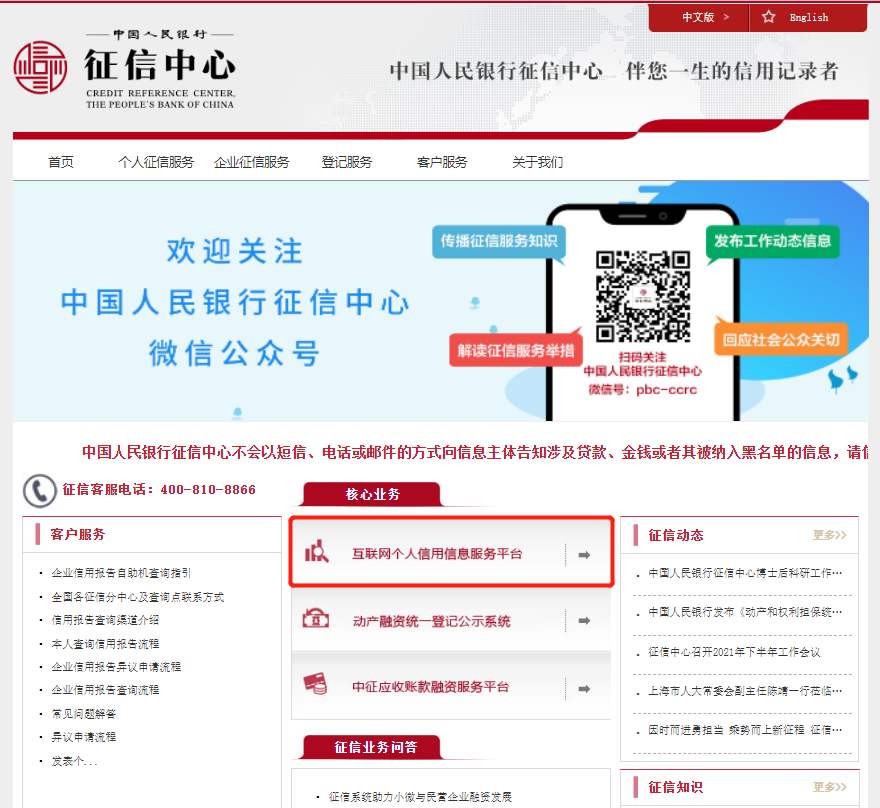
Task: Click the 互联网个人信用信息服务平台 search icon
Action: tap(317, 551)
